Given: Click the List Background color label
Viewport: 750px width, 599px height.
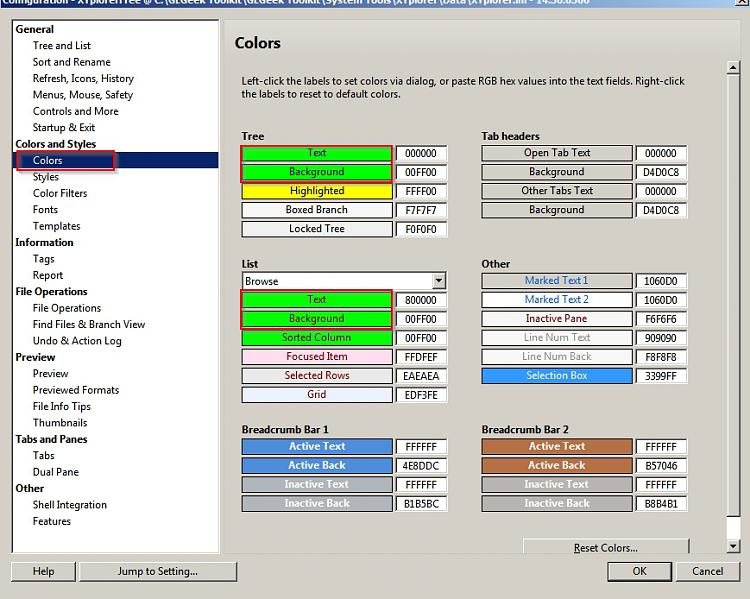Looking at the screenshot, I should (x=317, y=319).
